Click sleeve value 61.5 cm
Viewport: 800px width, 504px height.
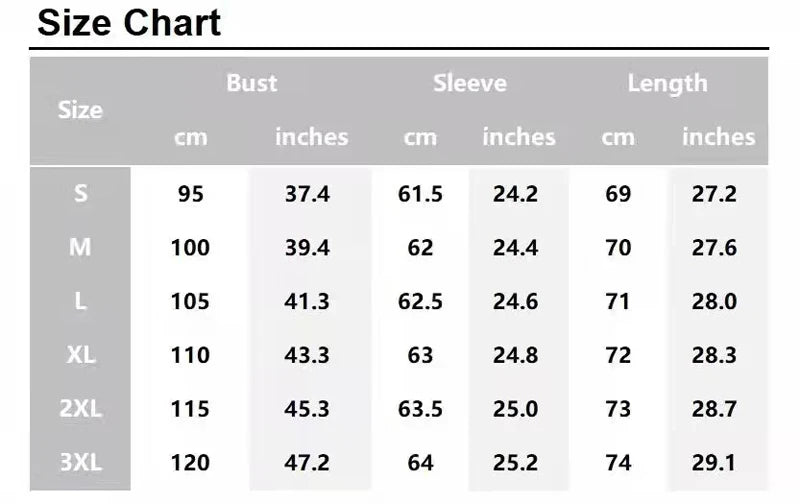420,194
